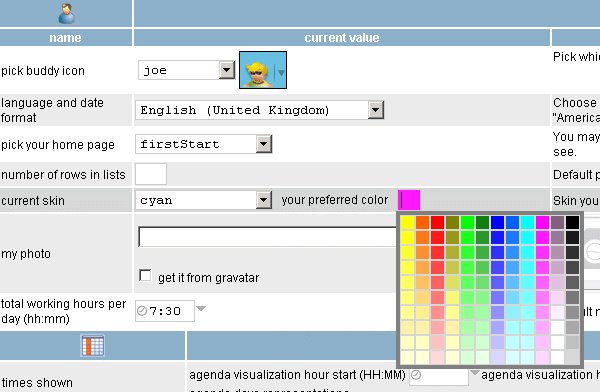Toggle the get it from gravatar checkbox

[145, 275]
